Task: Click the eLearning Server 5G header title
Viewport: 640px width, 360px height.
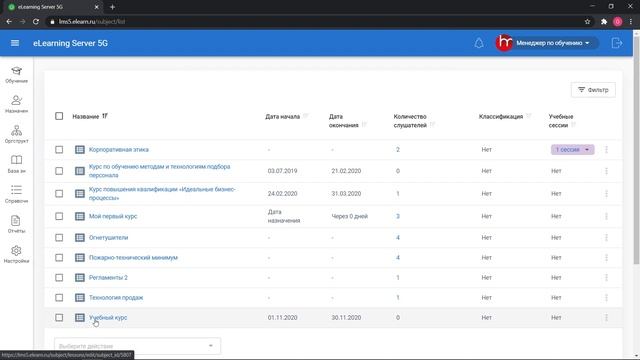Action: [x=70, y=43]
